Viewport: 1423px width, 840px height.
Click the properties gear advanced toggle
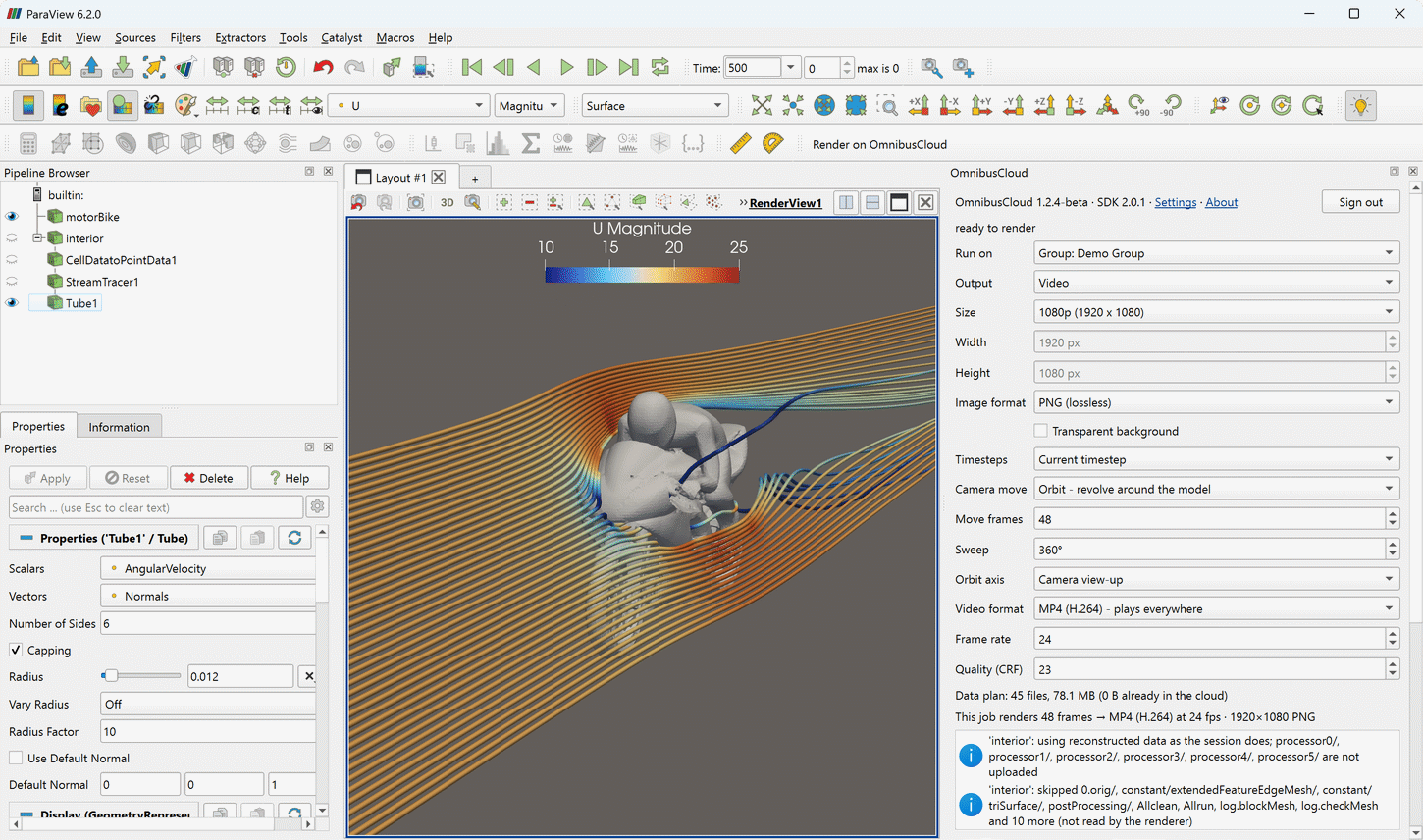coord(317,506)
